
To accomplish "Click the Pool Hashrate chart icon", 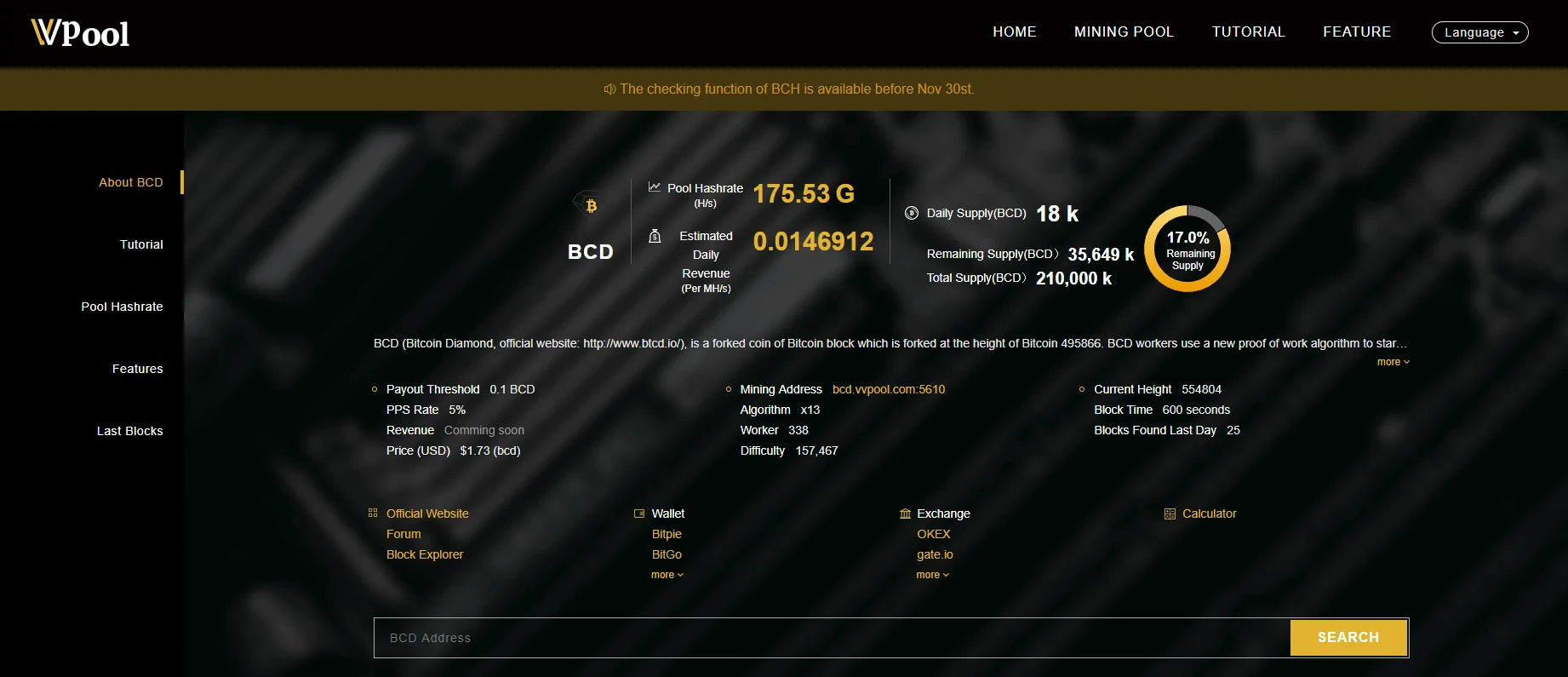I will [654, 187].
